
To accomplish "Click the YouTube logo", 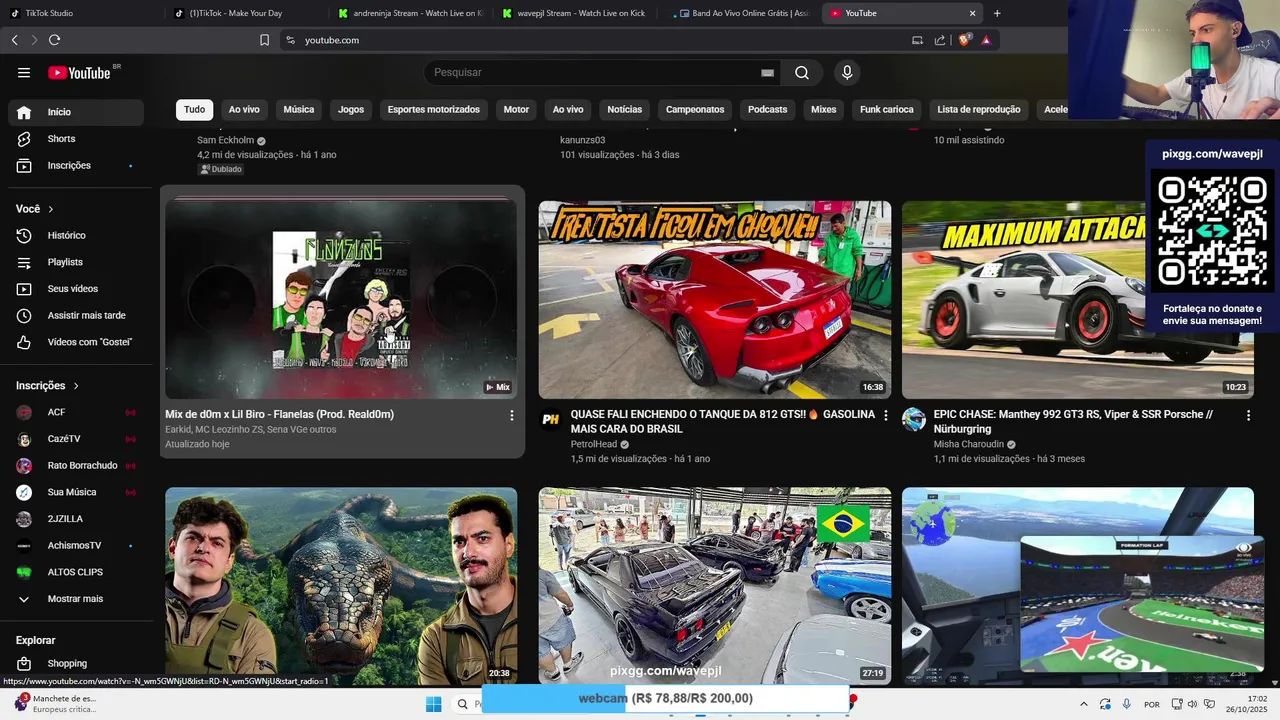I will [x=80, y=72].
